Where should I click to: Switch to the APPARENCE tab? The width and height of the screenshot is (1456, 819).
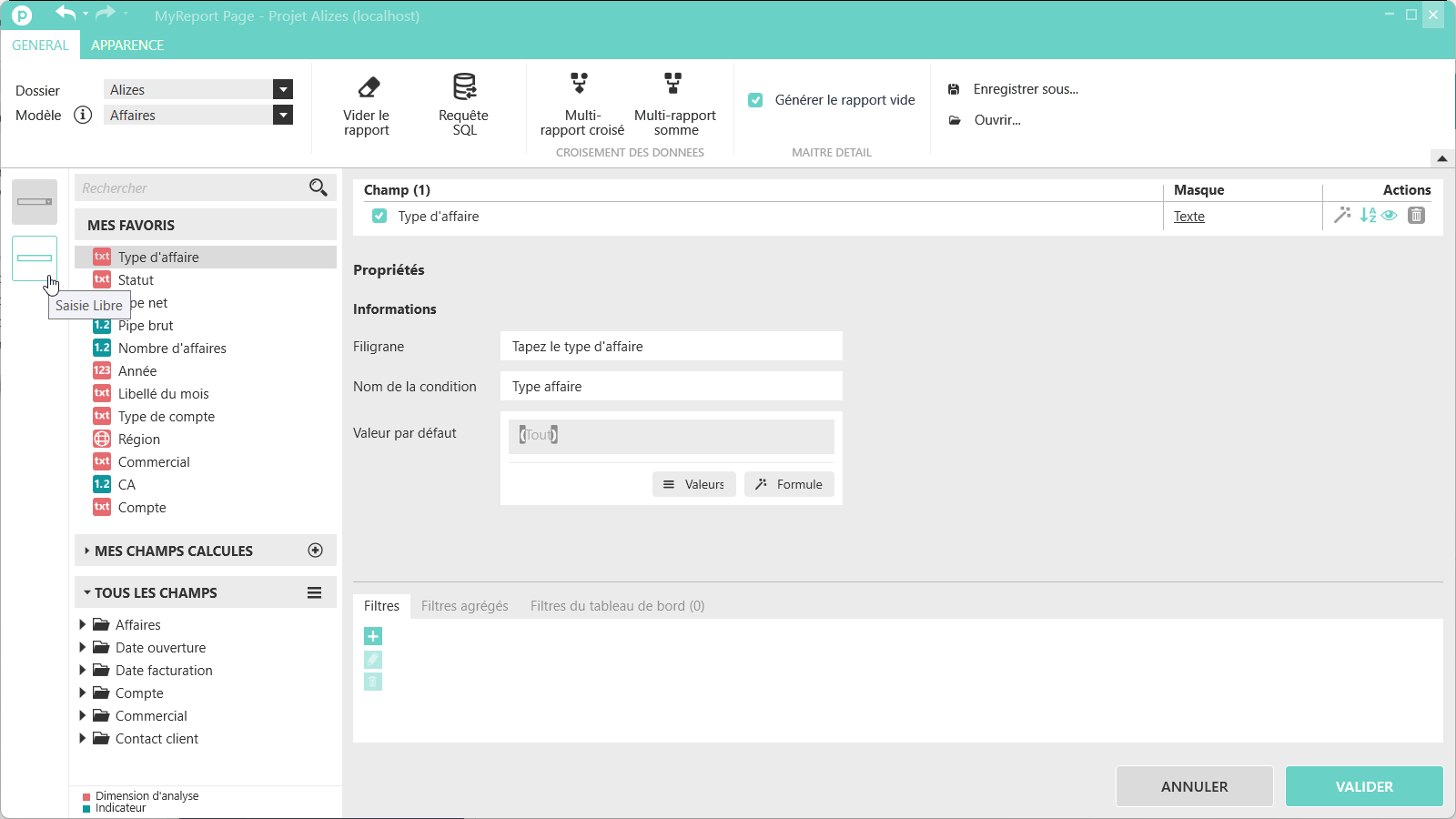click(127, 45)
